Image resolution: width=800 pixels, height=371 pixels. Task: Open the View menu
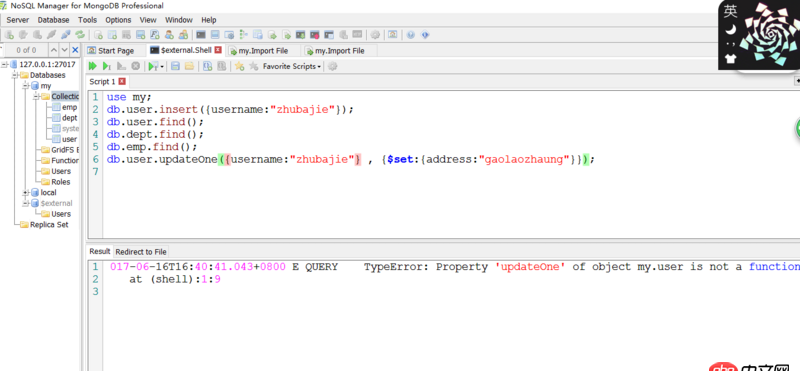pos(148,20)
